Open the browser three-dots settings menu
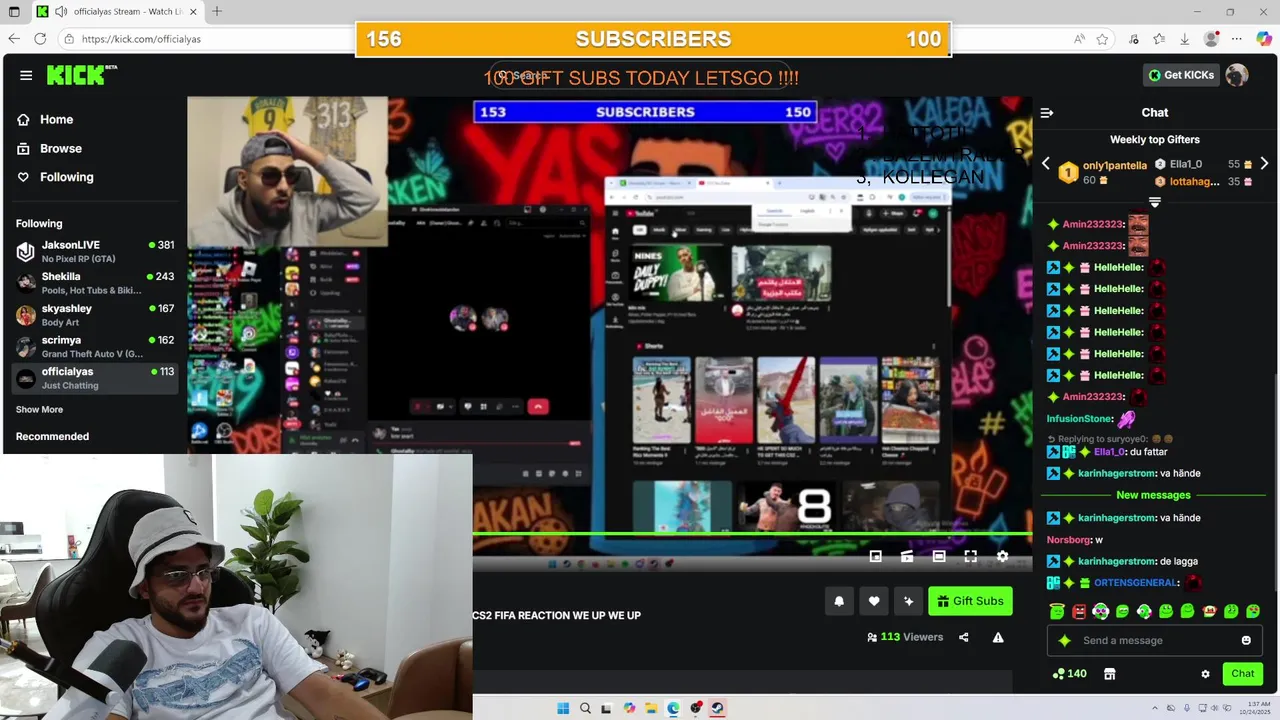The height and width of the screenshot is (720, 1280). tap(1237, 39)
